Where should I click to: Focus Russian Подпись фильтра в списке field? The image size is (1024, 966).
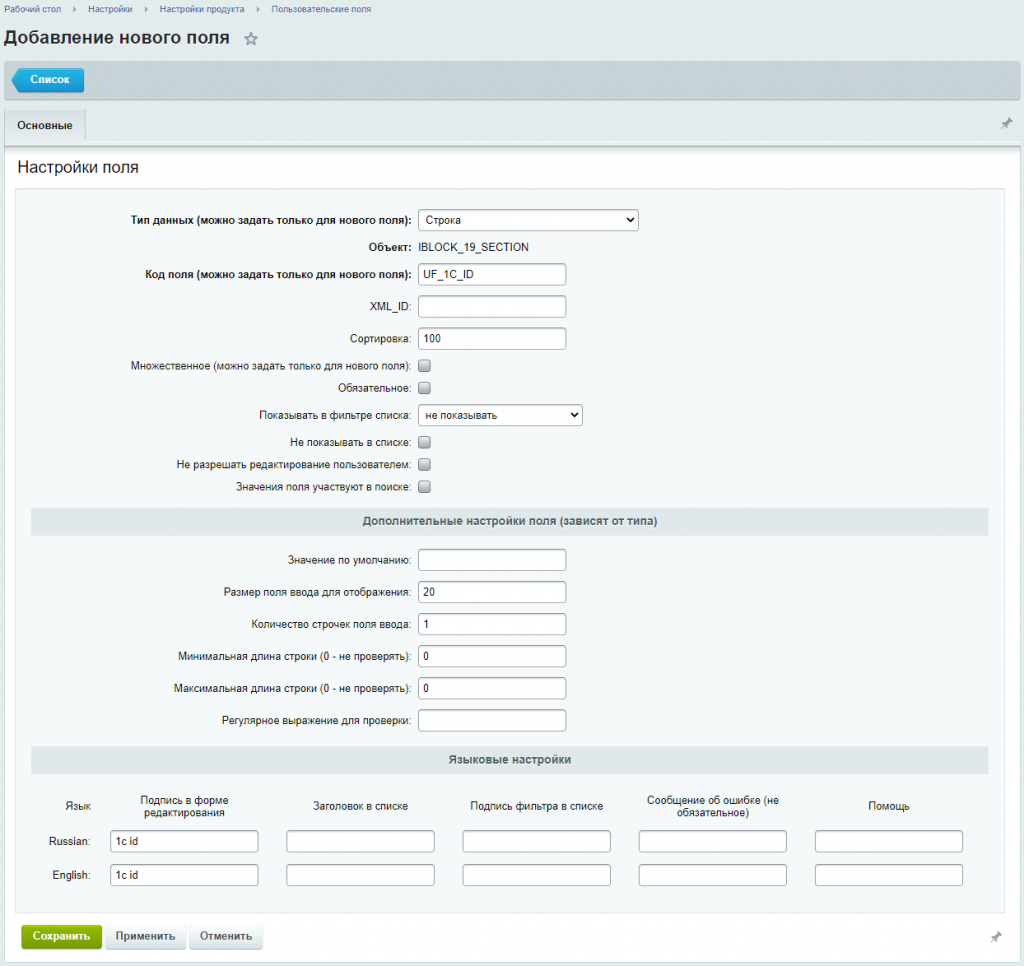tap(537, 841)
